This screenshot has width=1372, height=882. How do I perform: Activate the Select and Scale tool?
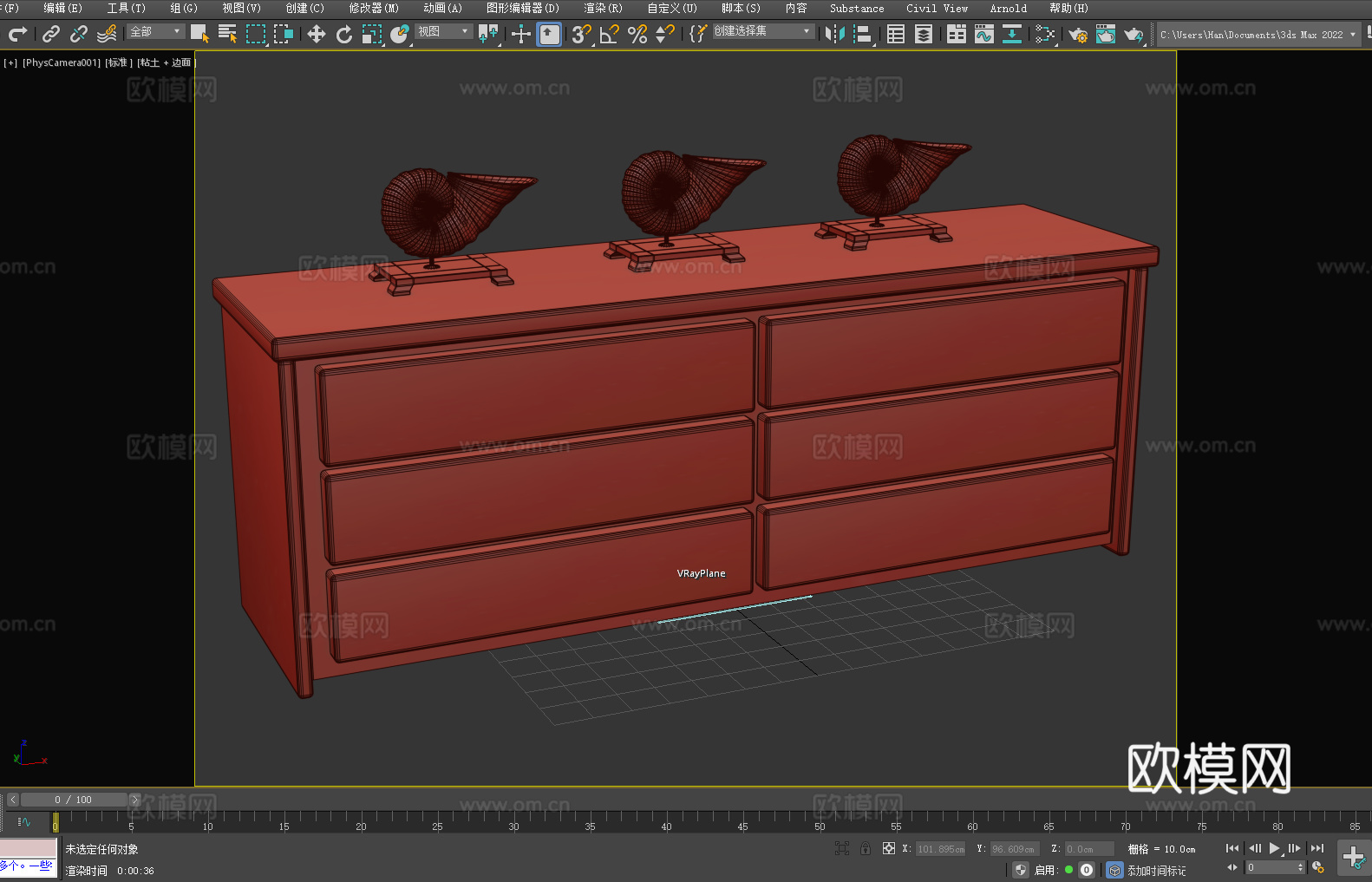pyautogui.click(x=372, y=34)
